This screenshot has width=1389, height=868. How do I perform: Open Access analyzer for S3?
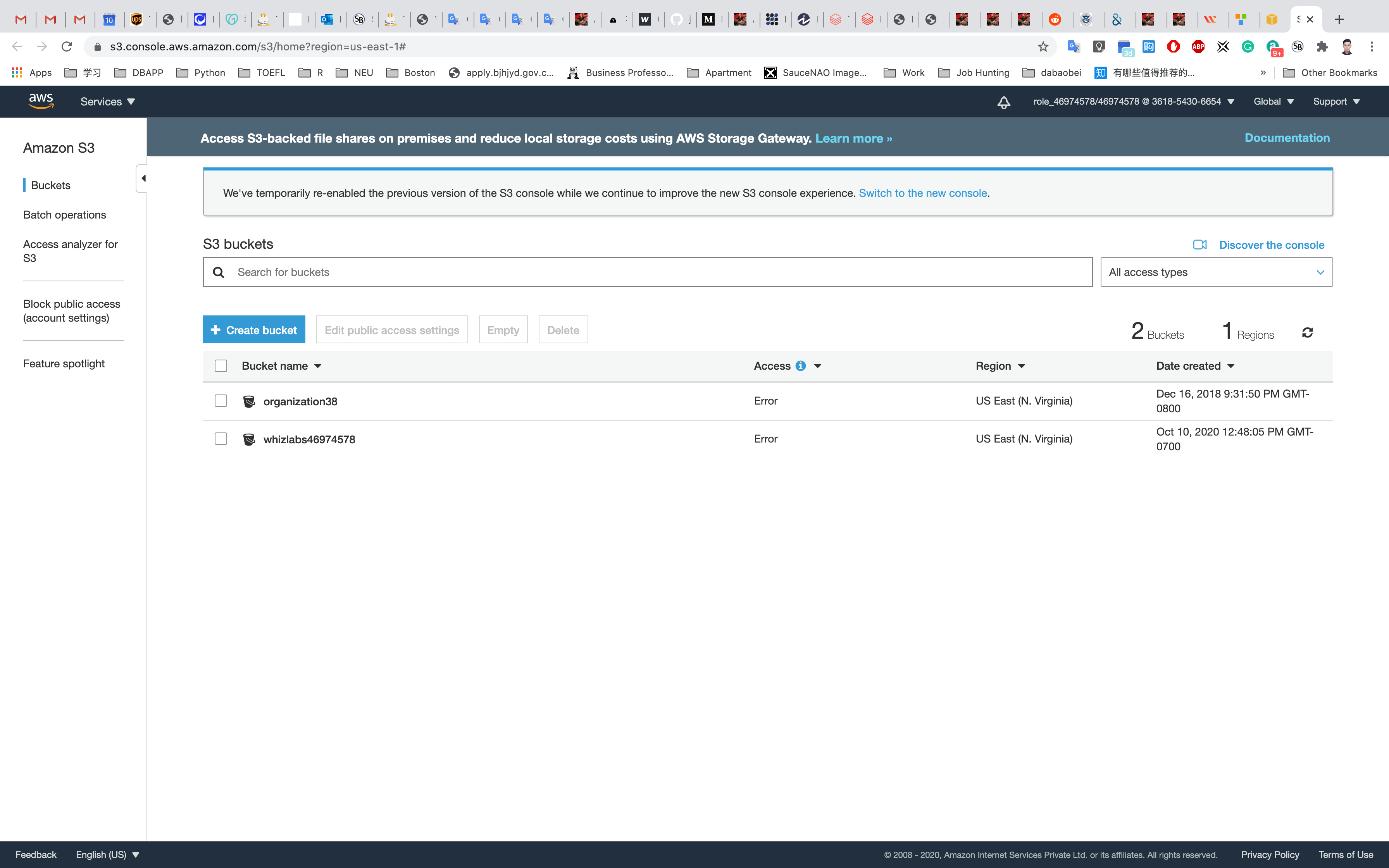point(70,251)
